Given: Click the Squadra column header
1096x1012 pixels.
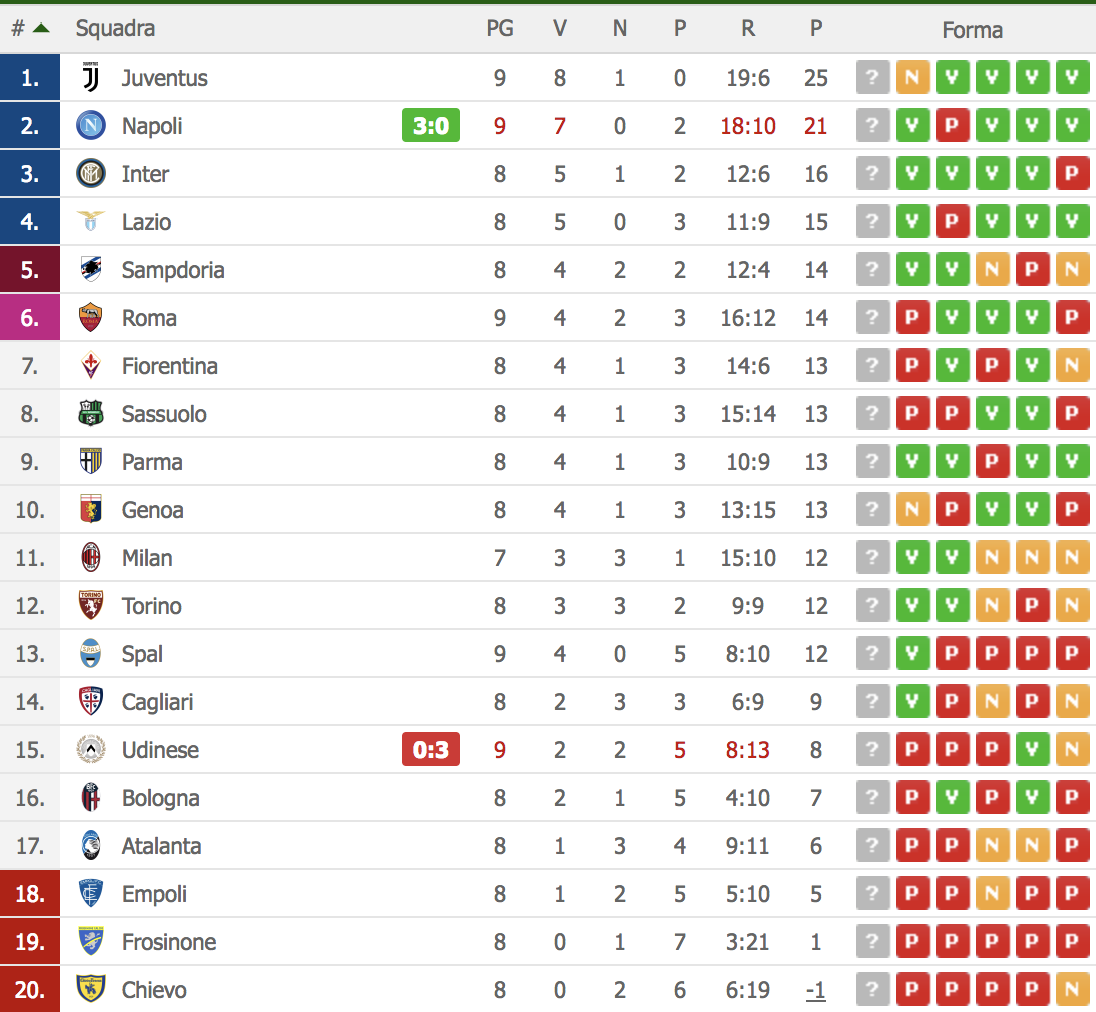Looking at the screenshot, I should tap(115, 29).
